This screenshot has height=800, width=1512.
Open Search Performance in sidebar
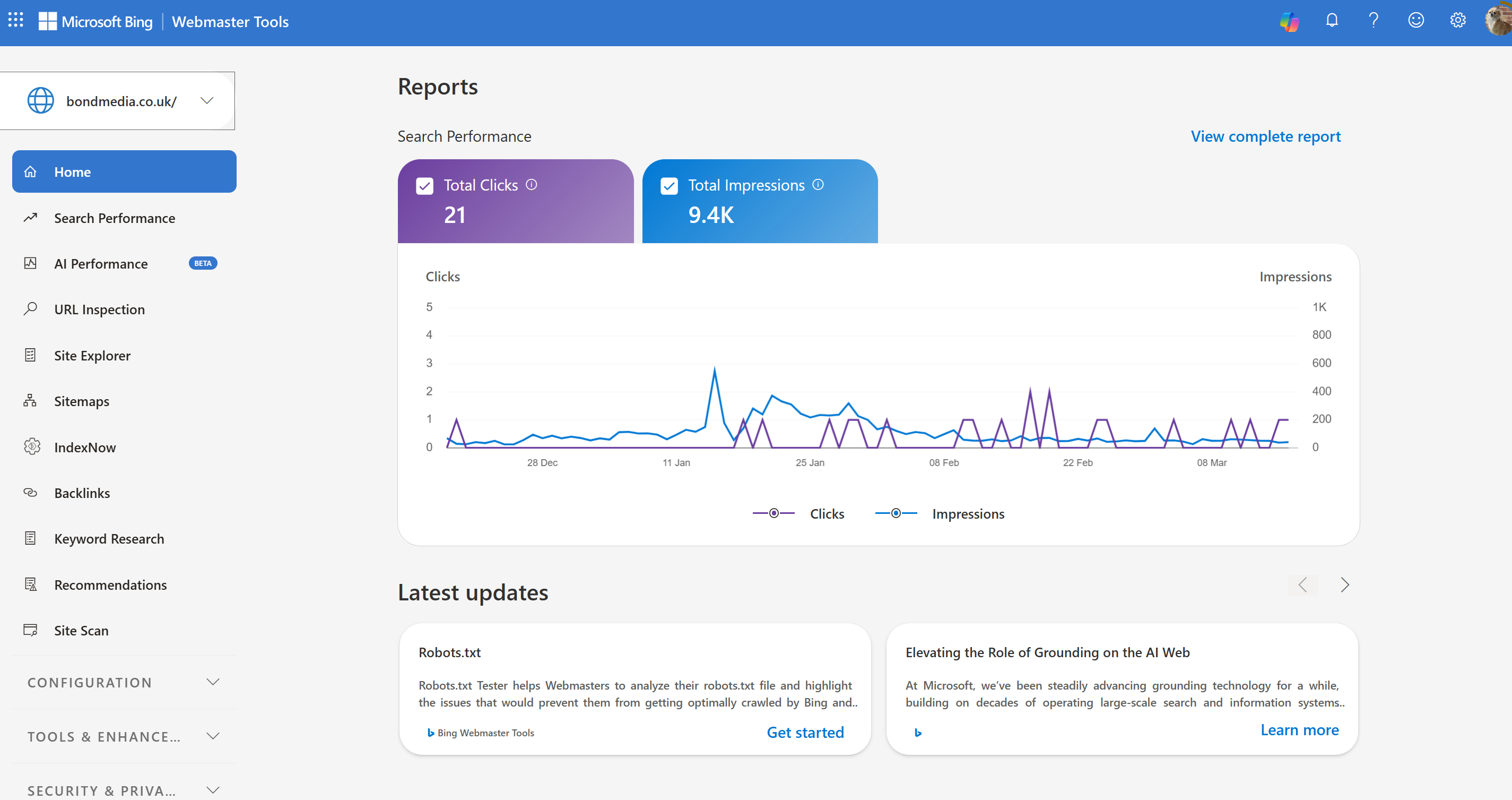[x=115, y=218]
